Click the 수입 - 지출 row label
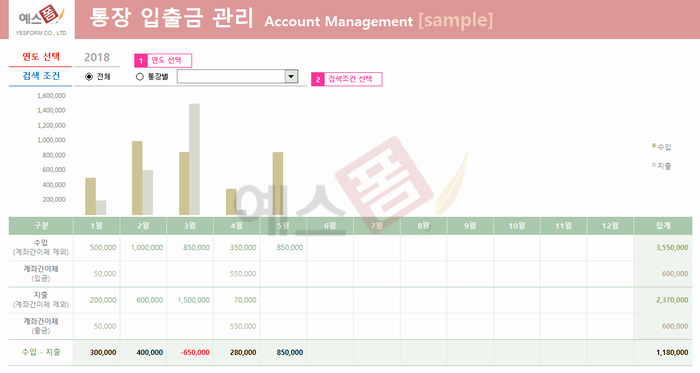The image size is (700, 373). (x=41, y=352)
